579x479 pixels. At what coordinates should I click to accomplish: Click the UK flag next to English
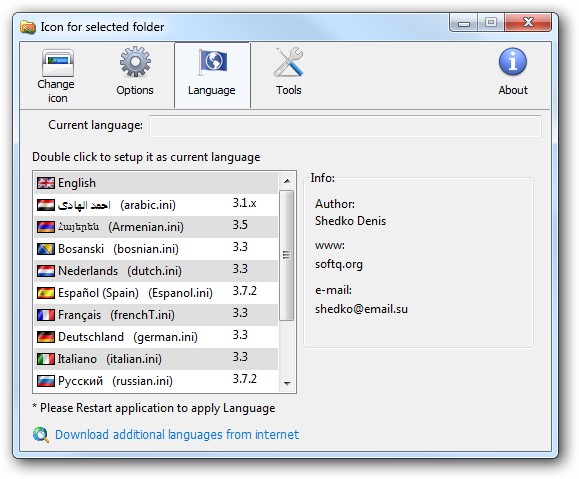click(46, 183)
